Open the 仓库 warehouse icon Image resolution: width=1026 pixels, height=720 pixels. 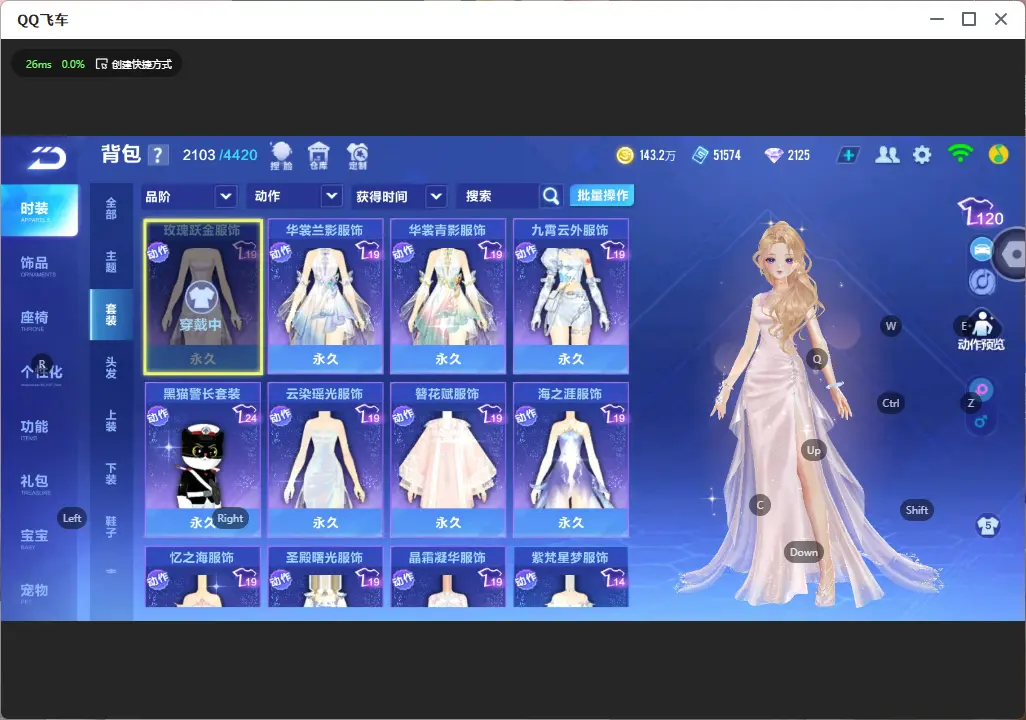[x=319, y=156]
